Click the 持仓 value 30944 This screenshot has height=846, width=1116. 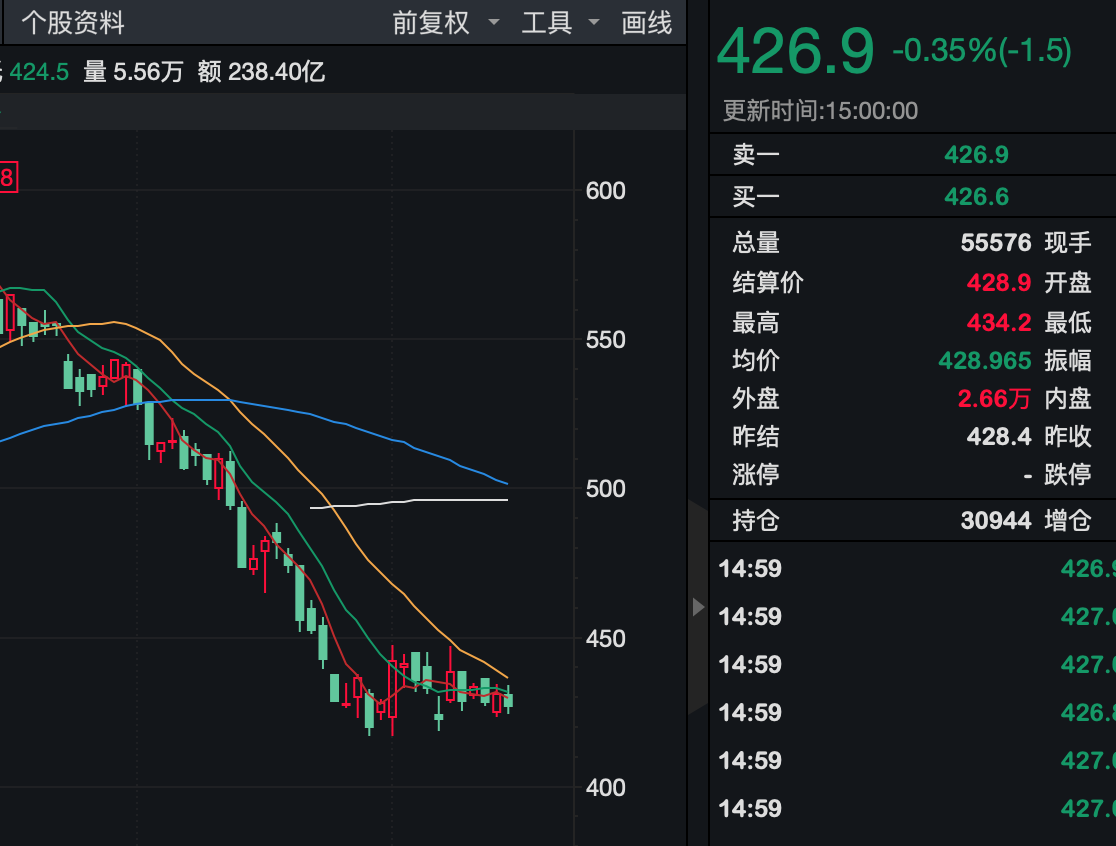996,520
